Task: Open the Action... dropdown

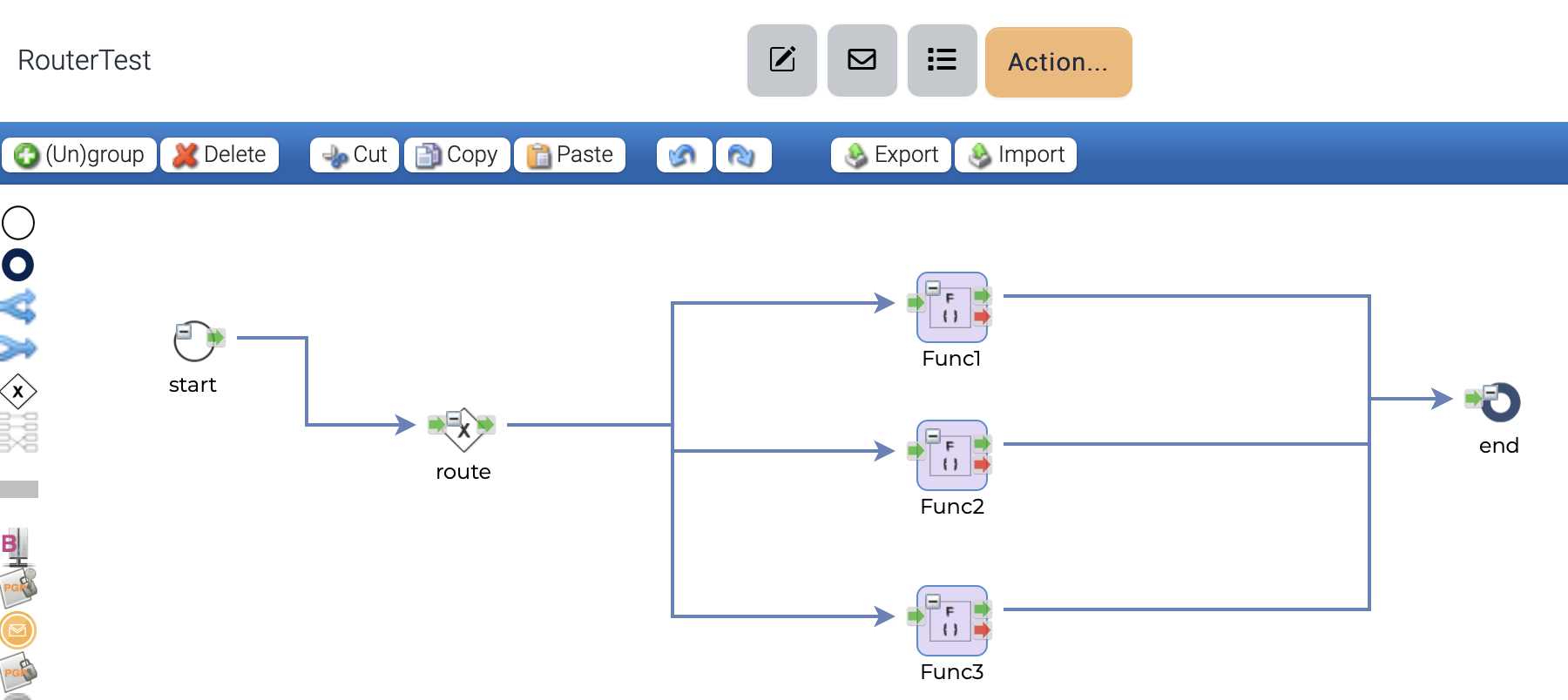Action: [1058, 62]
